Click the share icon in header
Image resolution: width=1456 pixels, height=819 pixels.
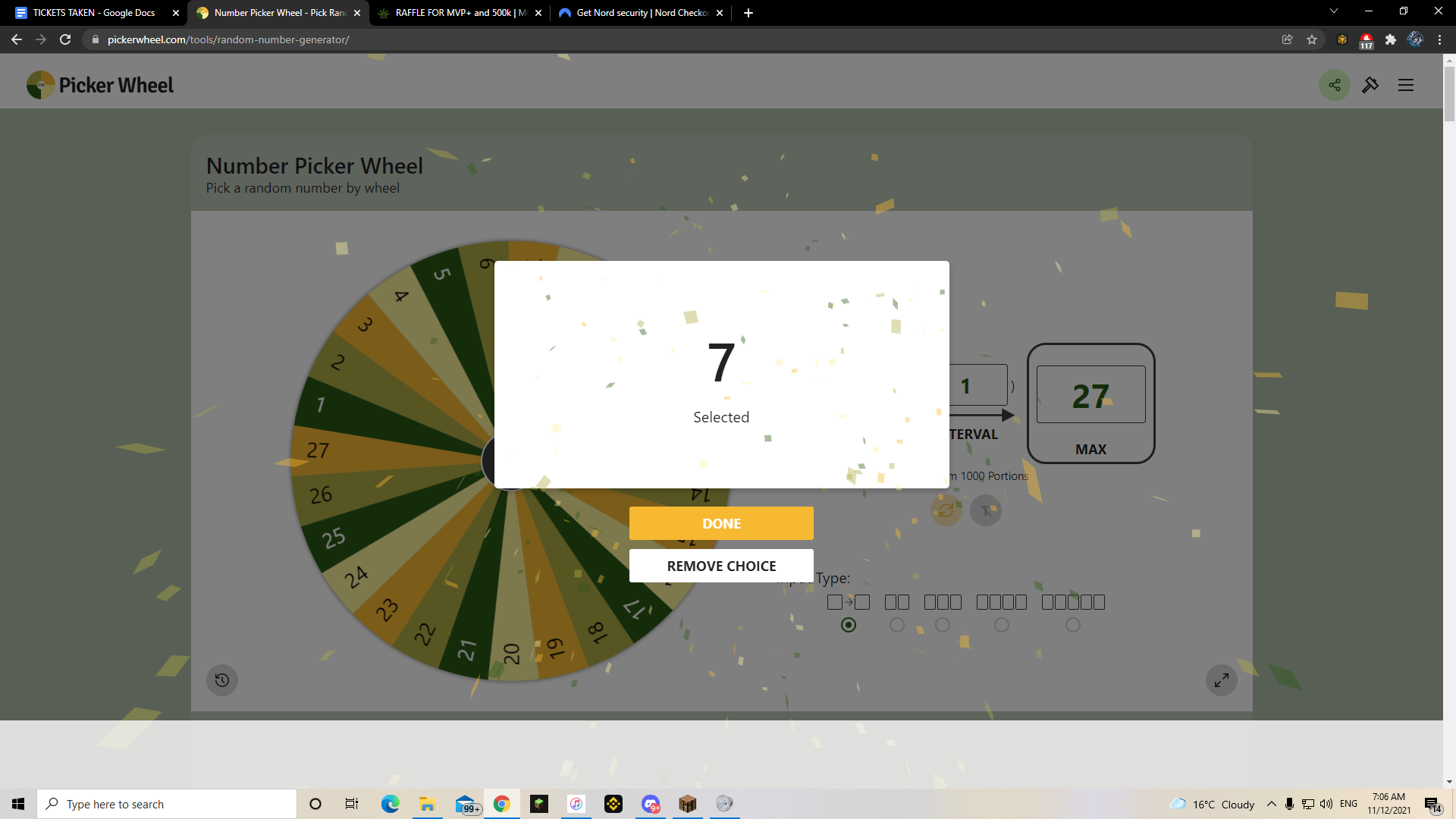click(1335, 85)
